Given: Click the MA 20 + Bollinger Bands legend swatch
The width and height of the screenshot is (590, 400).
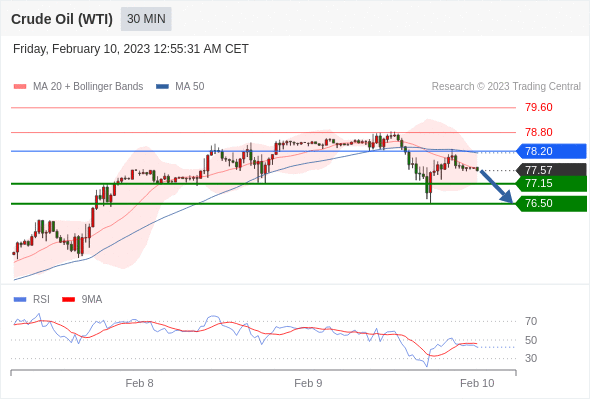Looking at the screenshot, I should click(20, 87).
